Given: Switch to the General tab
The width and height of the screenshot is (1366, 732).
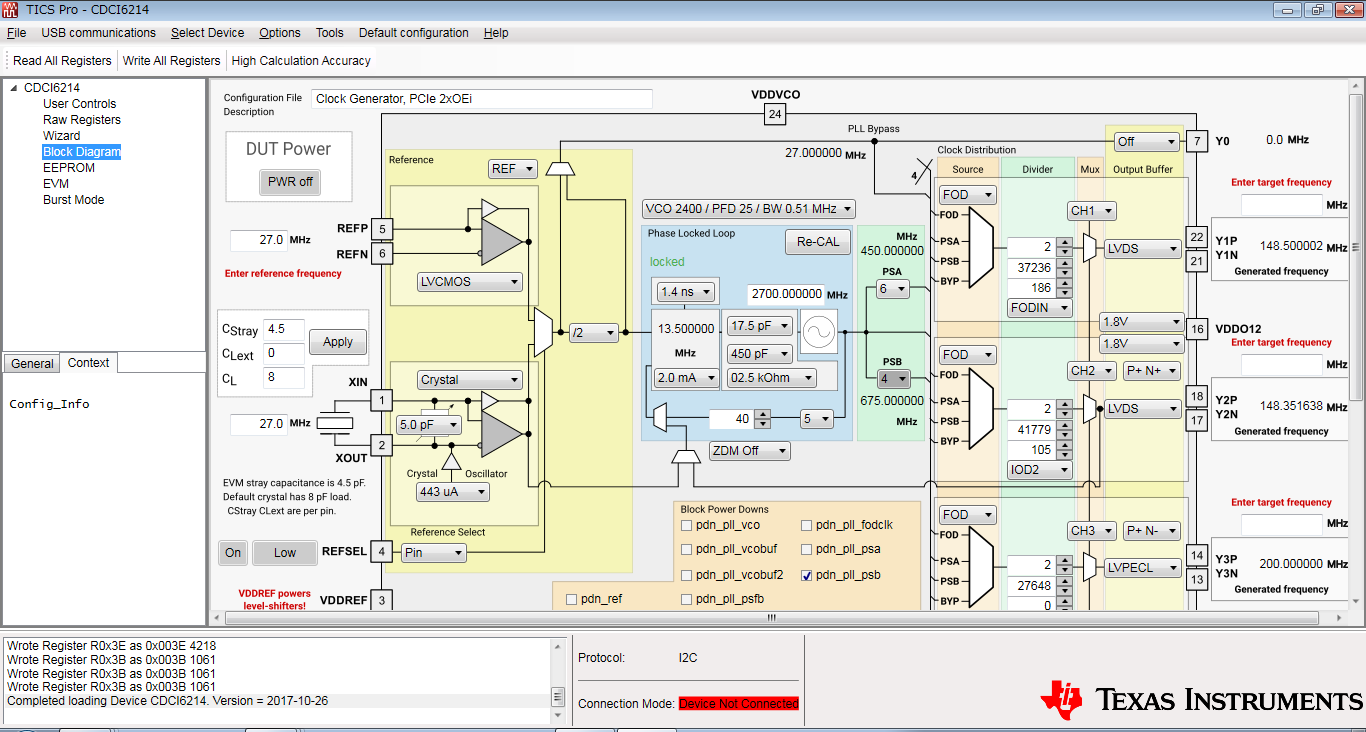Looking at the screenshot, I should [x=32, y=363].
